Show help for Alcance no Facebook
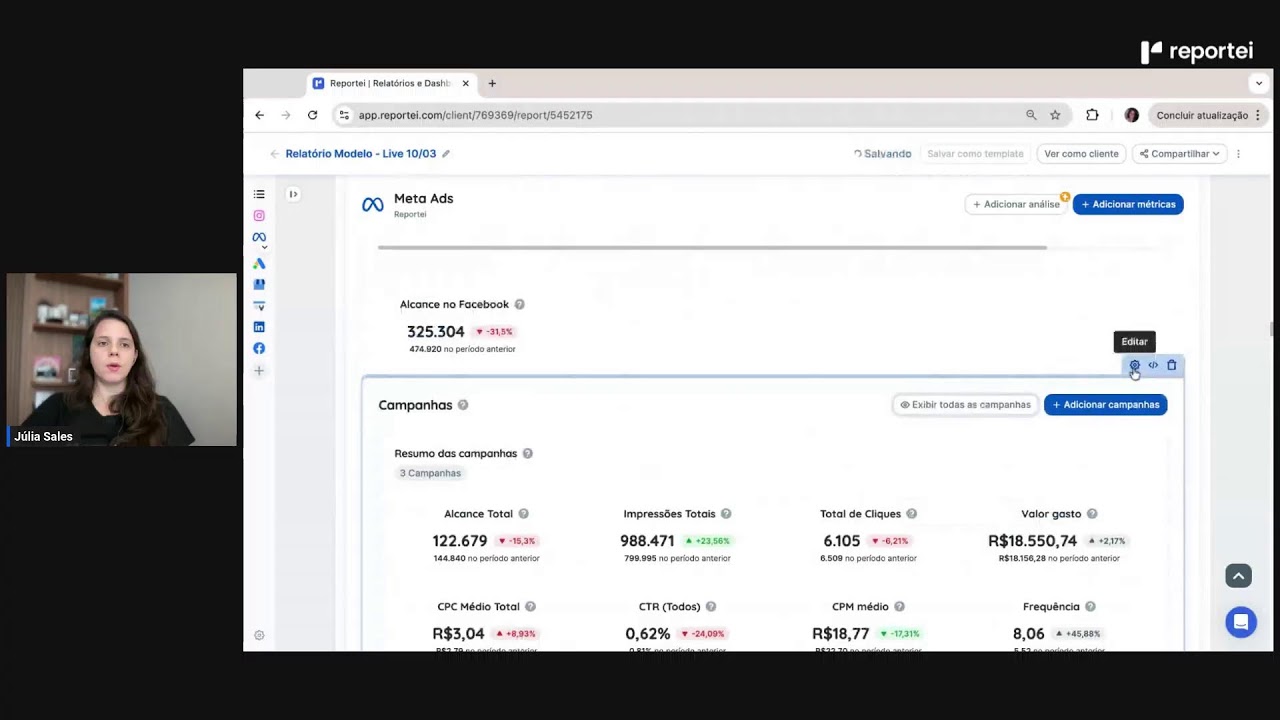The width and height of the screenshot is (1280, 720). click(519, 304)
